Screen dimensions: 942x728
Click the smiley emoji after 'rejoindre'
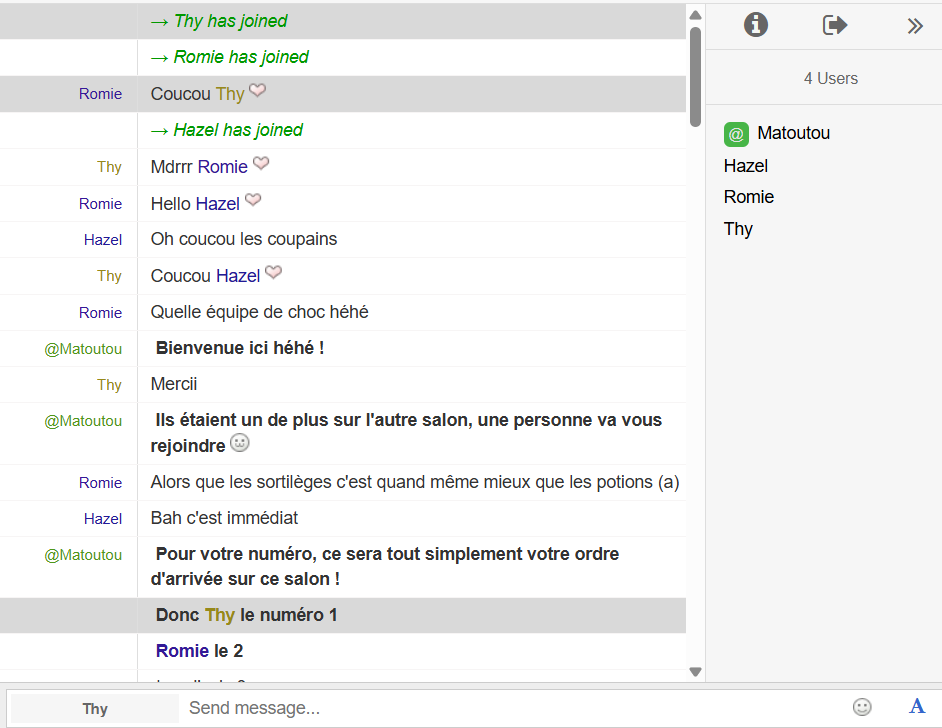point(240,442)
